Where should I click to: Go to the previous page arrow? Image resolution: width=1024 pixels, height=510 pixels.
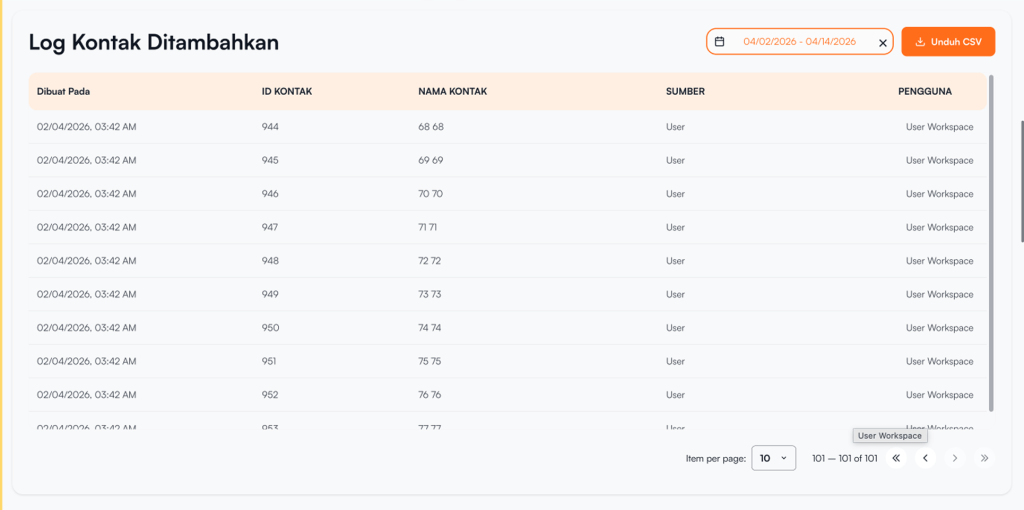pyautogui.click(x=926, y=458)
